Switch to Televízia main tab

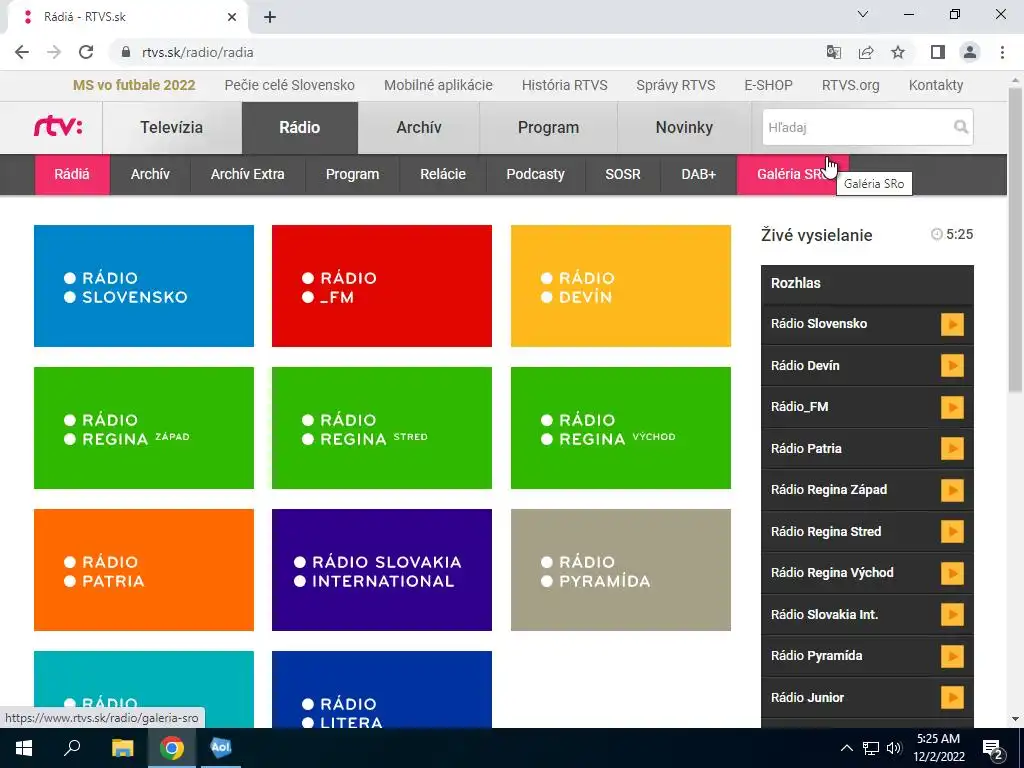click(172, 127)
